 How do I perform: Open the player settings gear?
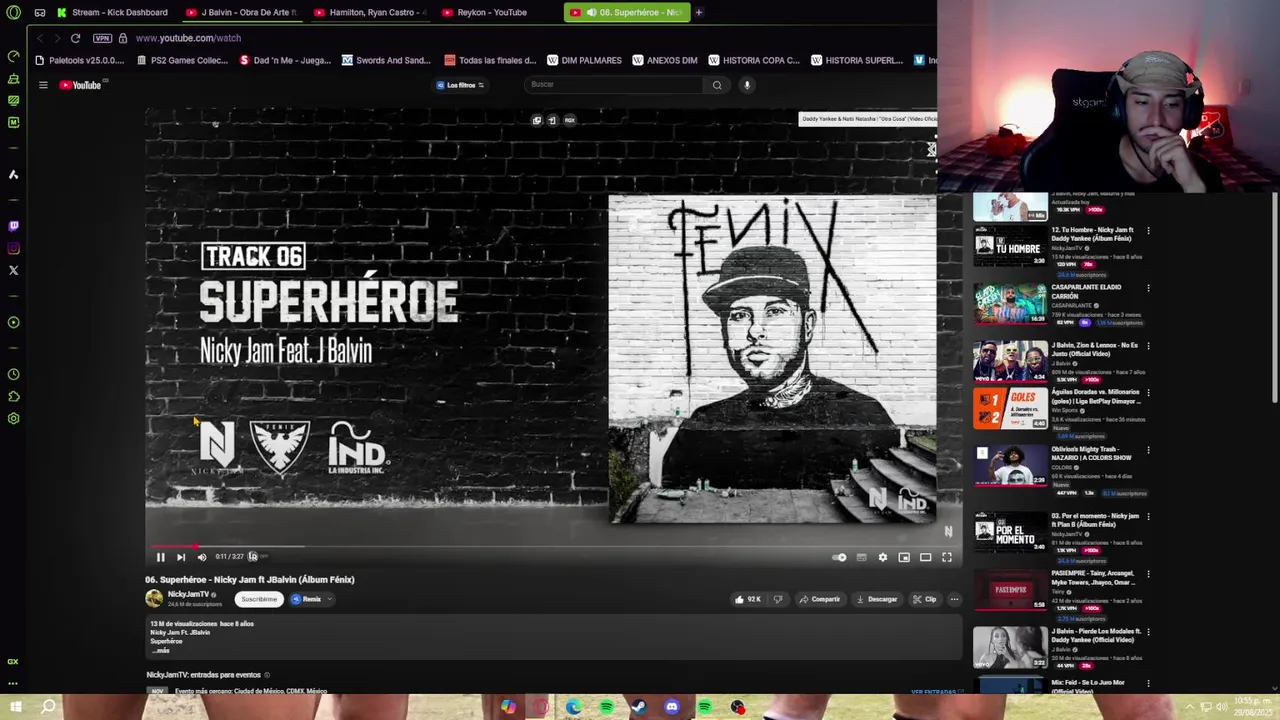(883, 557)
